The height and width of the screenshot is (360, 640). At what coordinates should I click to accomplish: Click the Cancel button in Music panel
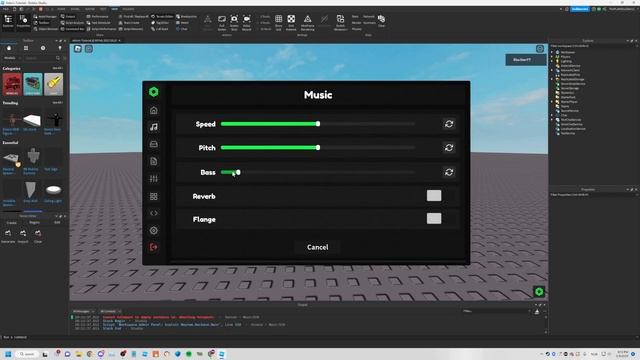point(318,247)
